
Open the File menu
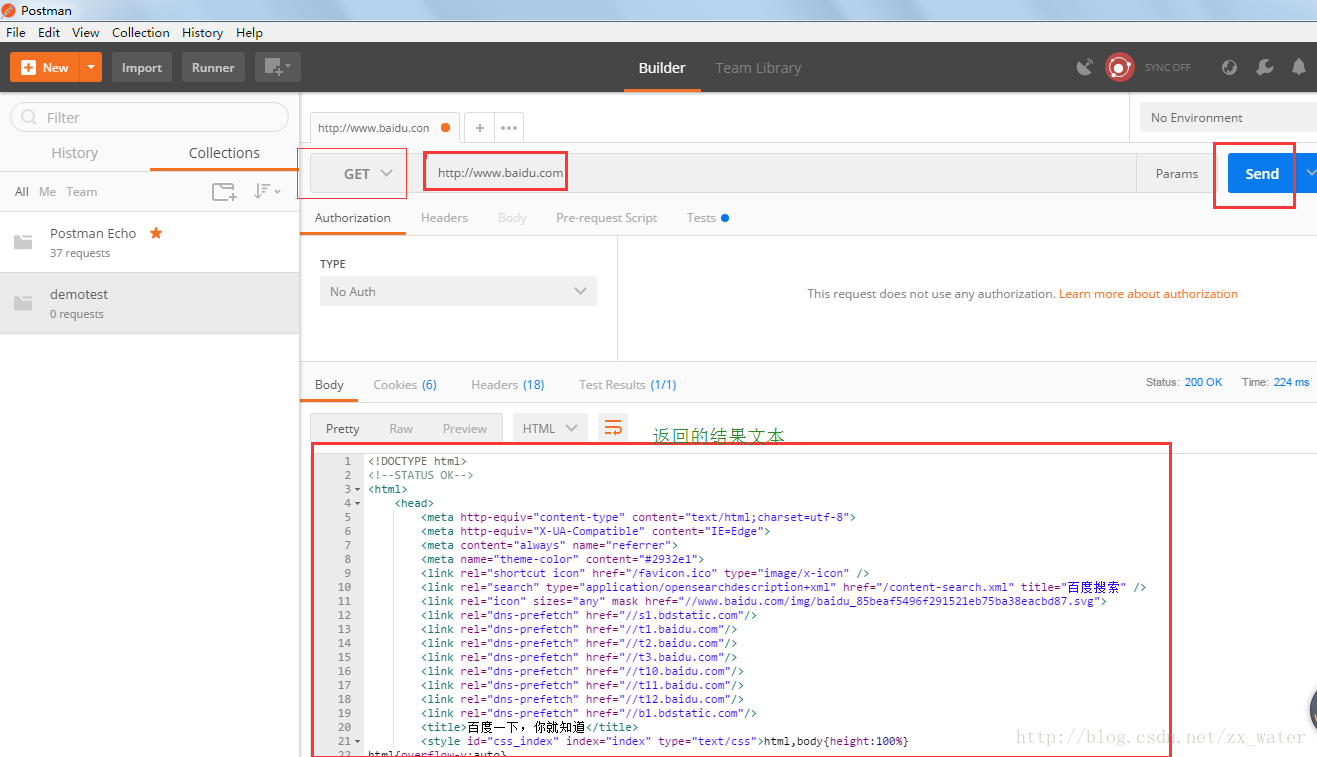click(x=15, y=32)
